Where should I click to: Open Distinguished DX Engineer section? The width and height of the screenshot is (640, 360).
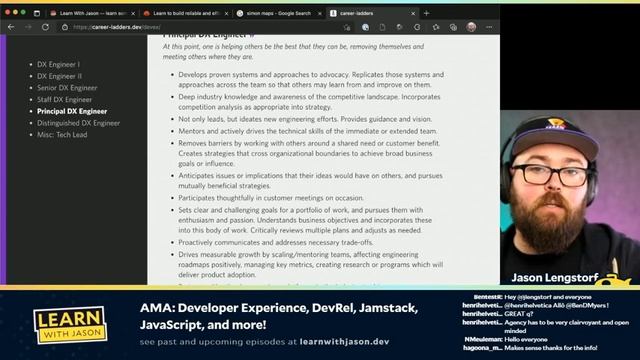78,123
